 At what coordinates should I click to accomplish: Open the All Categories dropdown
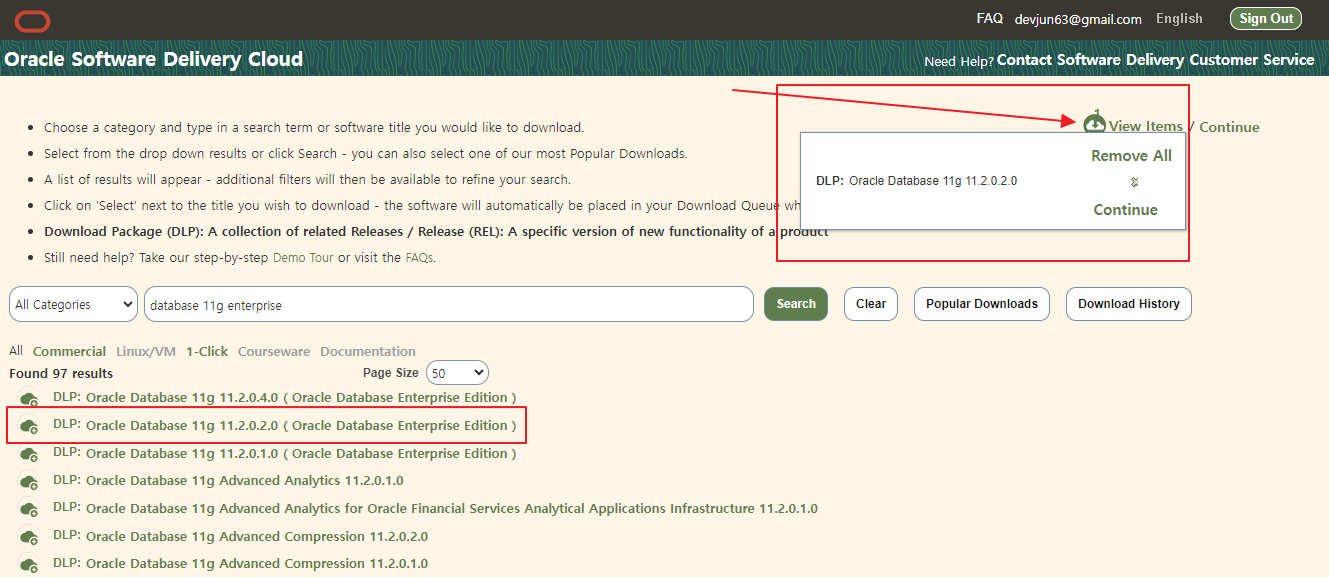[73, 304]
